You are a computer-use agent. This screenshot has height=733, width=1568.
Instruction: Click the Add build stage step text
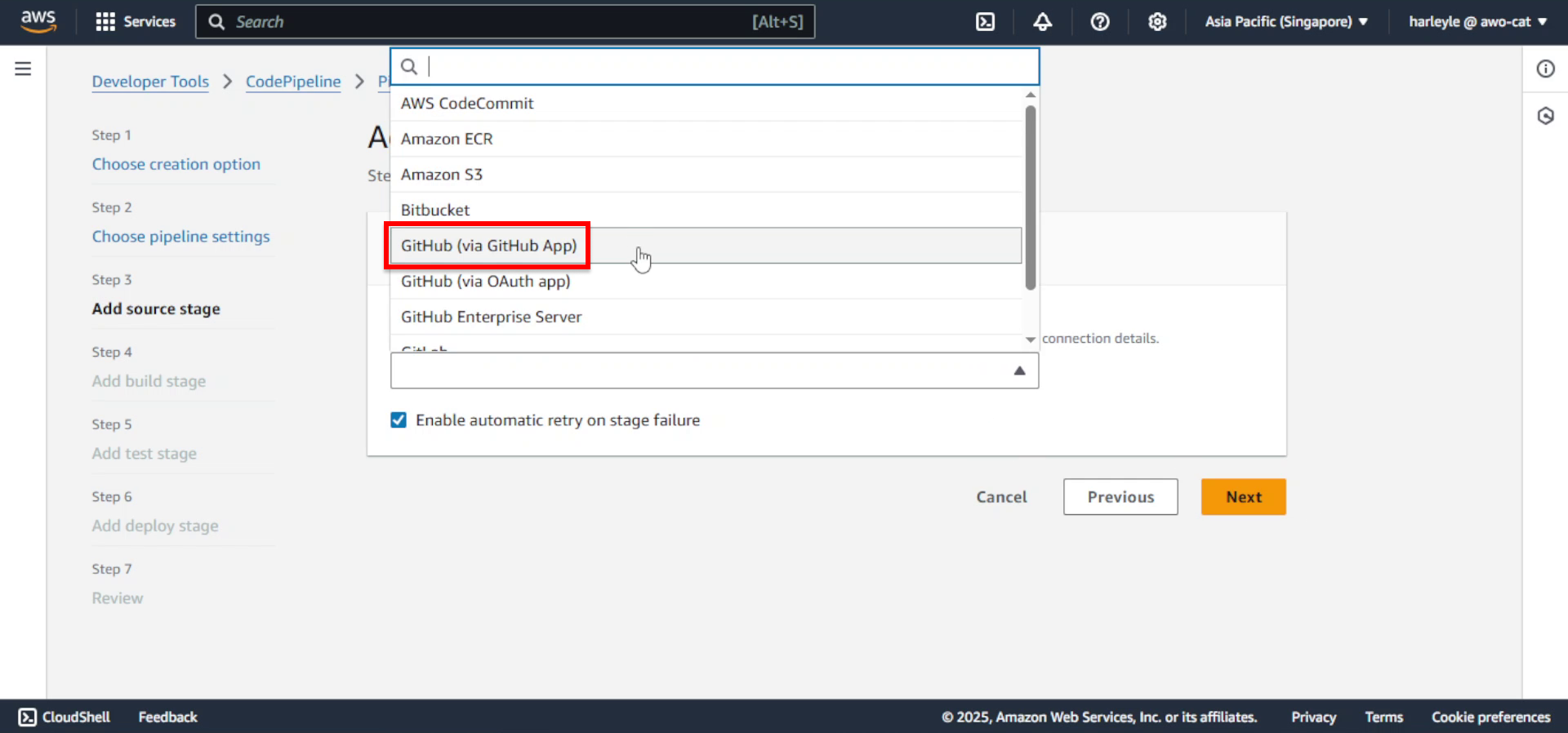tap(149, 381)
